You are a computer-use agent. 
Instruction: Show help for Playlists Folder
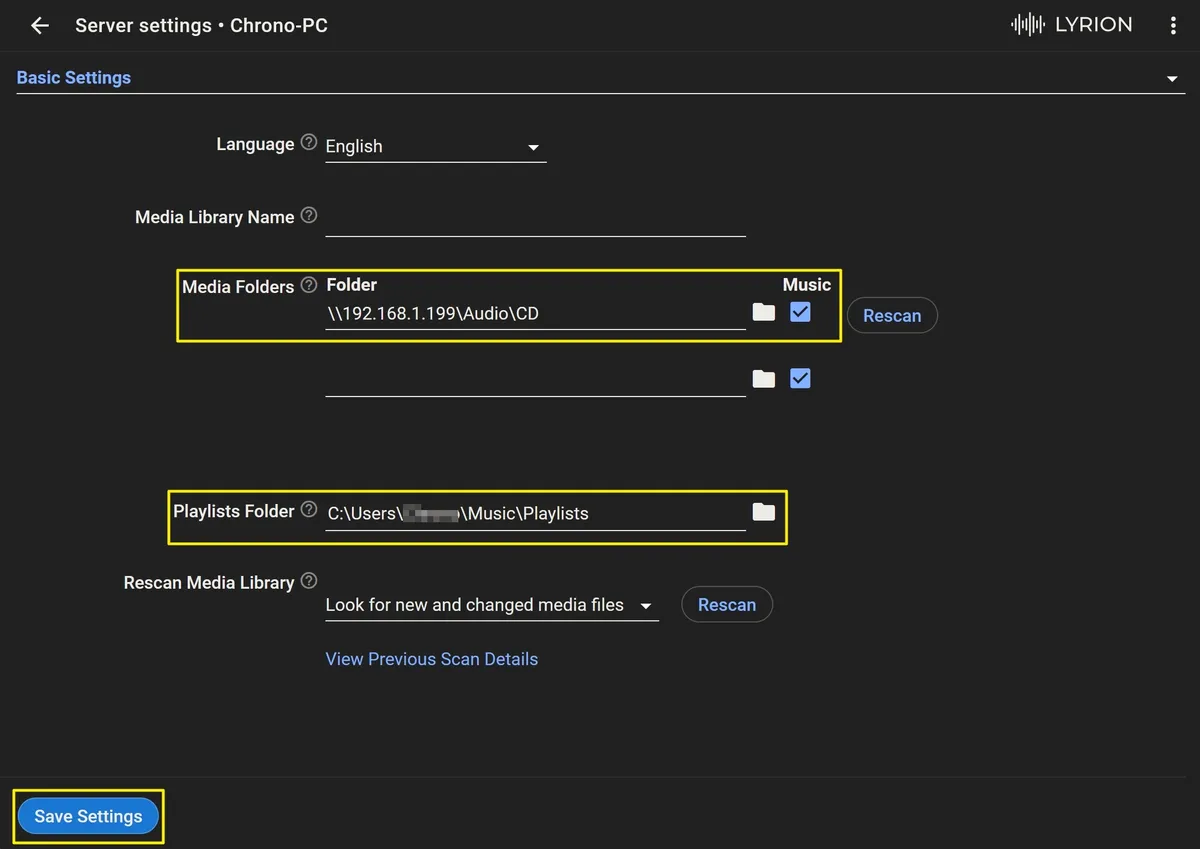(309, 510)
